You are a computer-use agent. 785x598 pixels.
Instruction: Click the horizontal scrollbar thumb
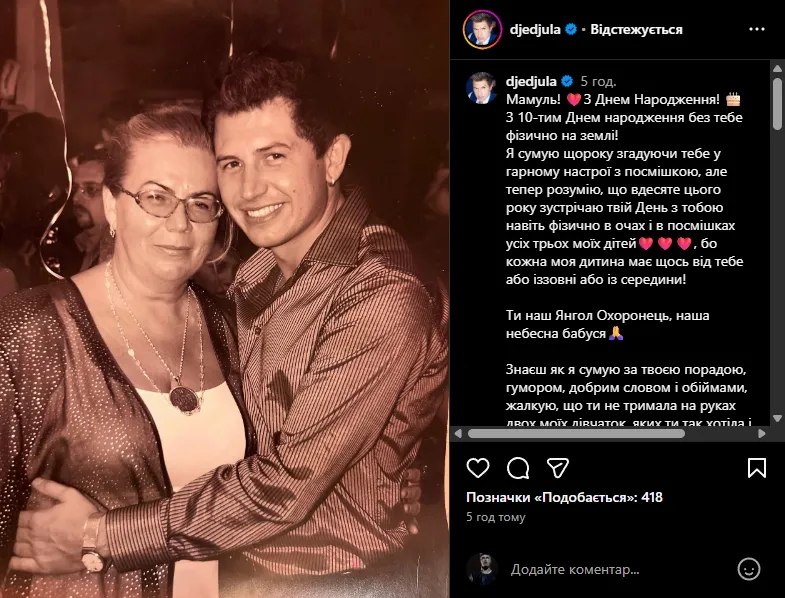tap(576, 434)
